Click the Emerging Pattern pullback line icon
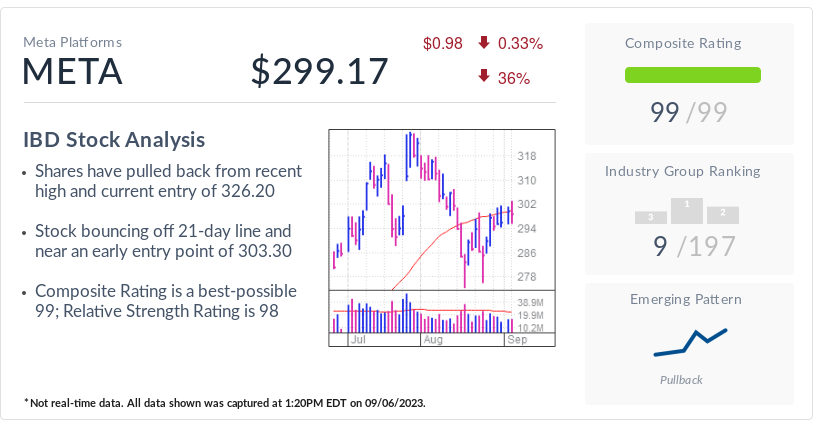The image size is (816, 430). (x=689, y=342)
